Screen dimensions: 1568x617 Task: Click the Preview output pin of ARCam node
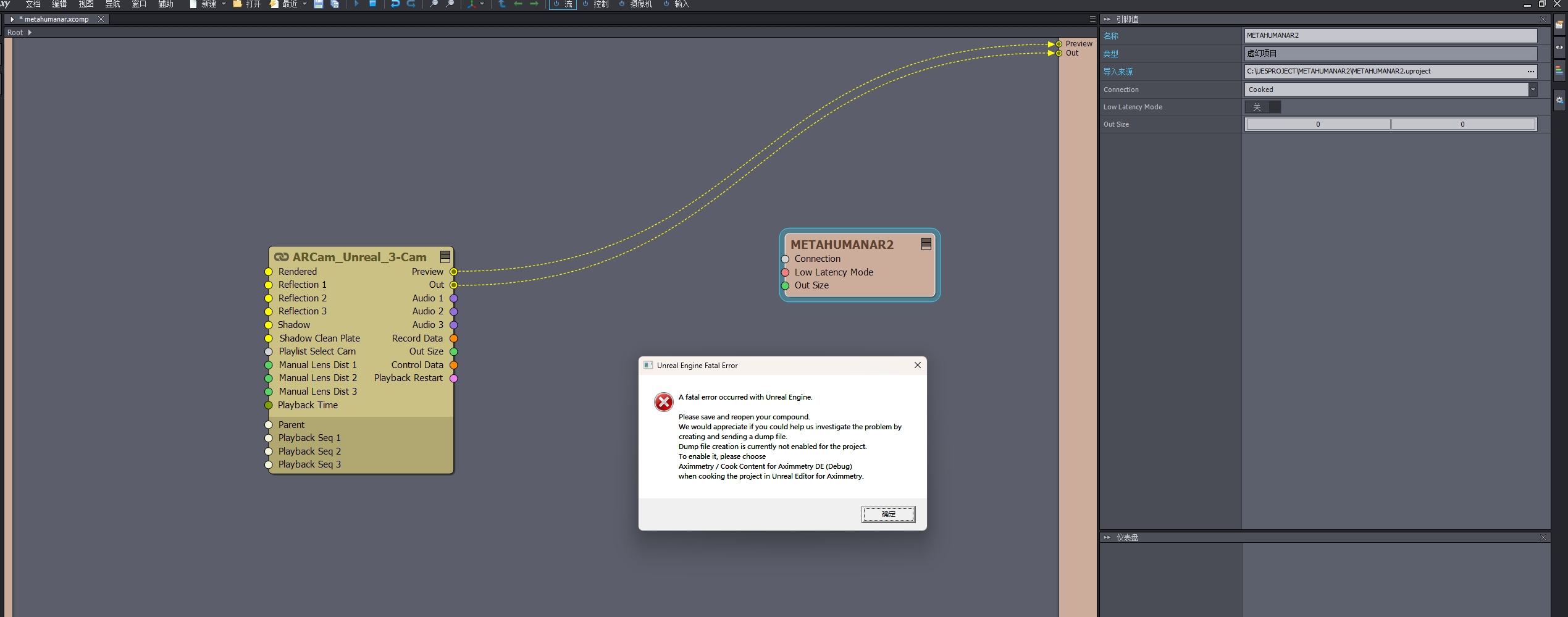click(453, 272)
